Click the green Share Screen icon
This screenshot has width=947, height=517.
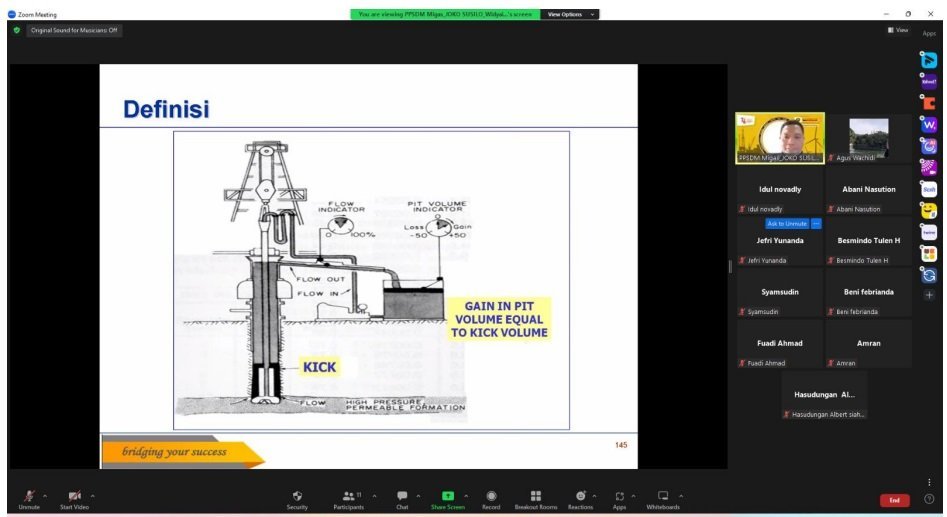[447, 497]
